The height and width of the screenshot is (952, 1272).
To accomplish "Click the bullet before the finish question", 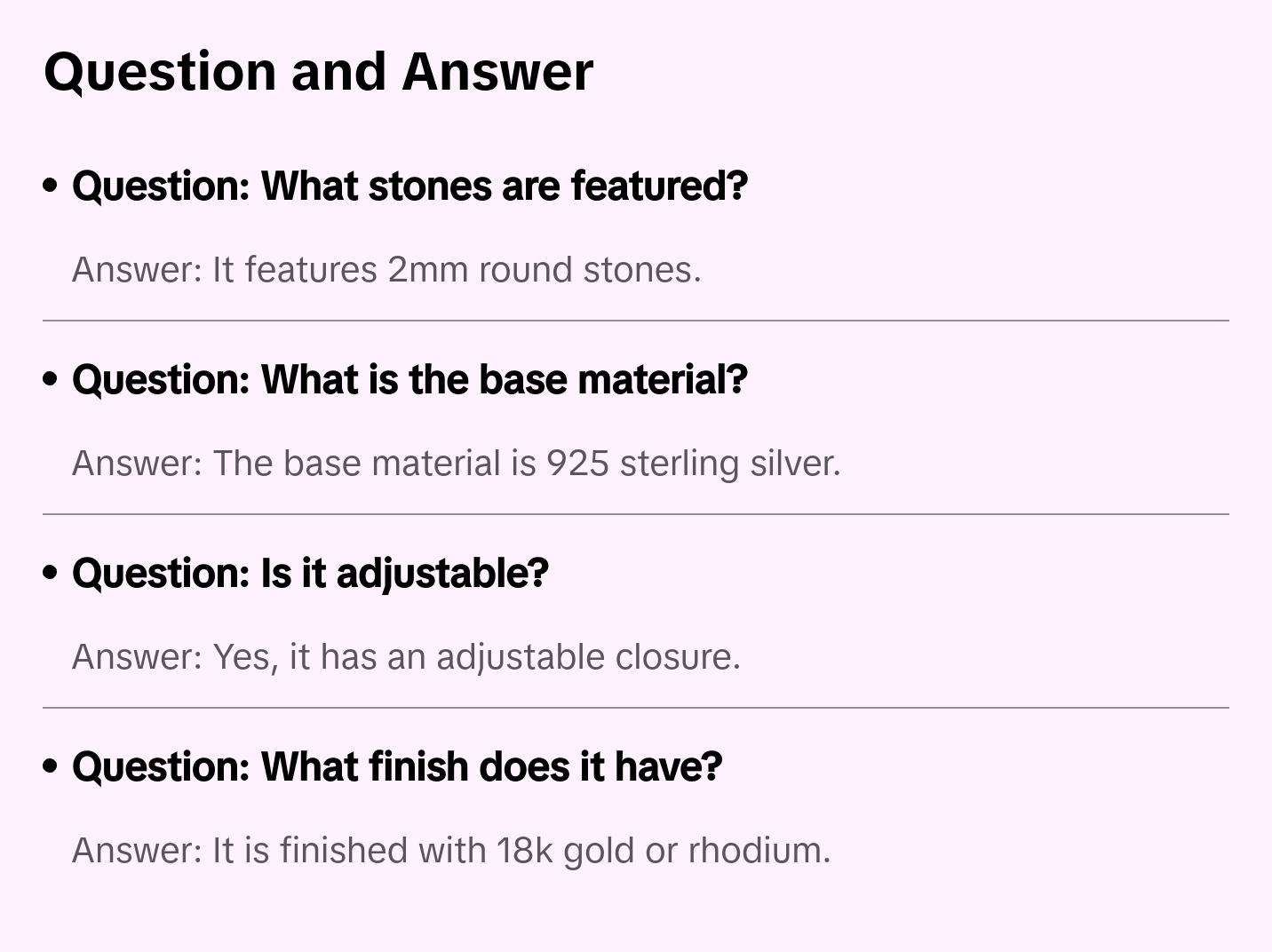I will (51, 766).
